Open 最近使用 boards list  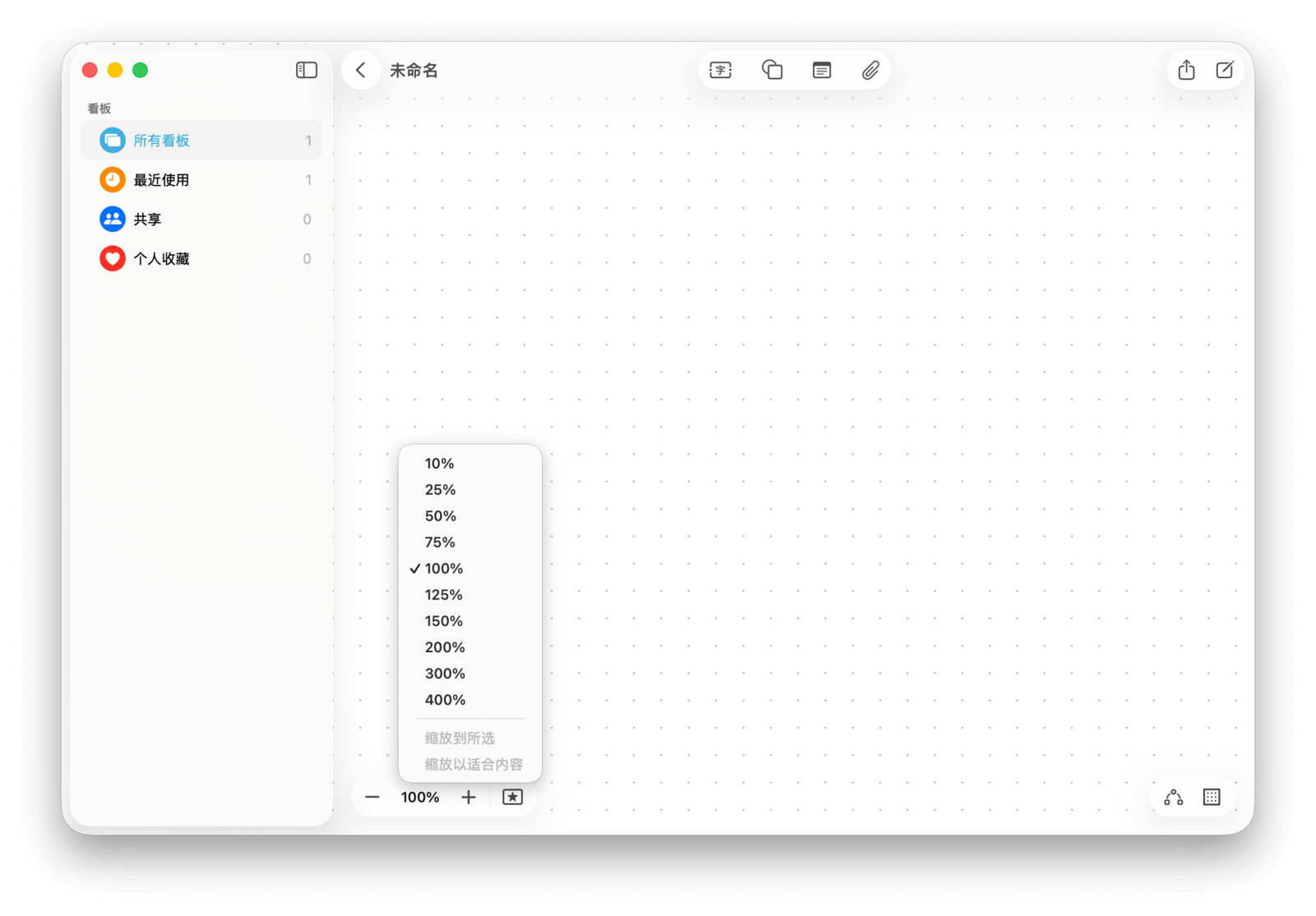[x=202, y=180]
